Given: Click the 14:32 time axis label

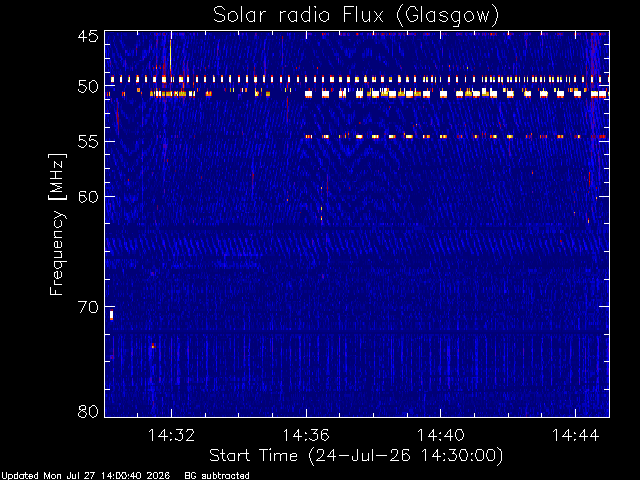Looking at the screenshot, I should (171, 435).
